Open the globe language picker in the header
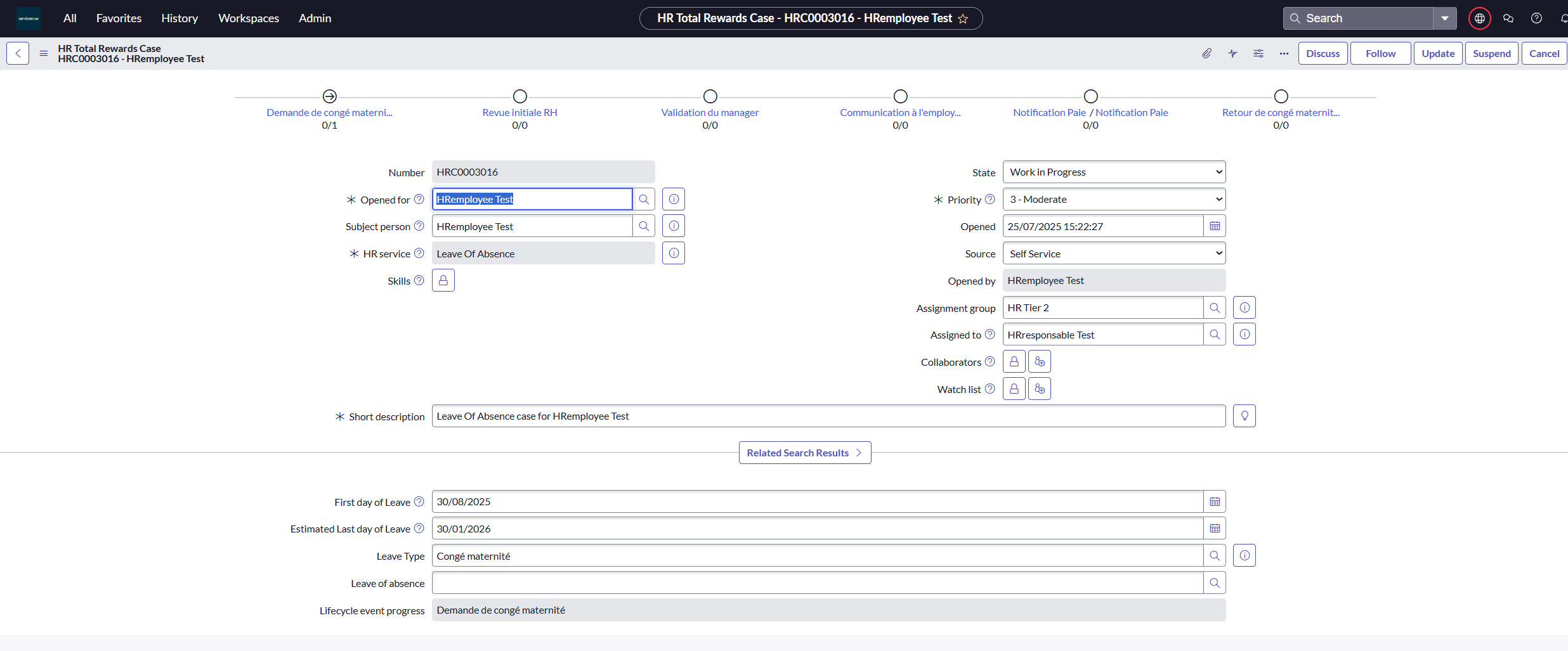The width and height of the screenshot is (1568, 651). coord(1479,18)
